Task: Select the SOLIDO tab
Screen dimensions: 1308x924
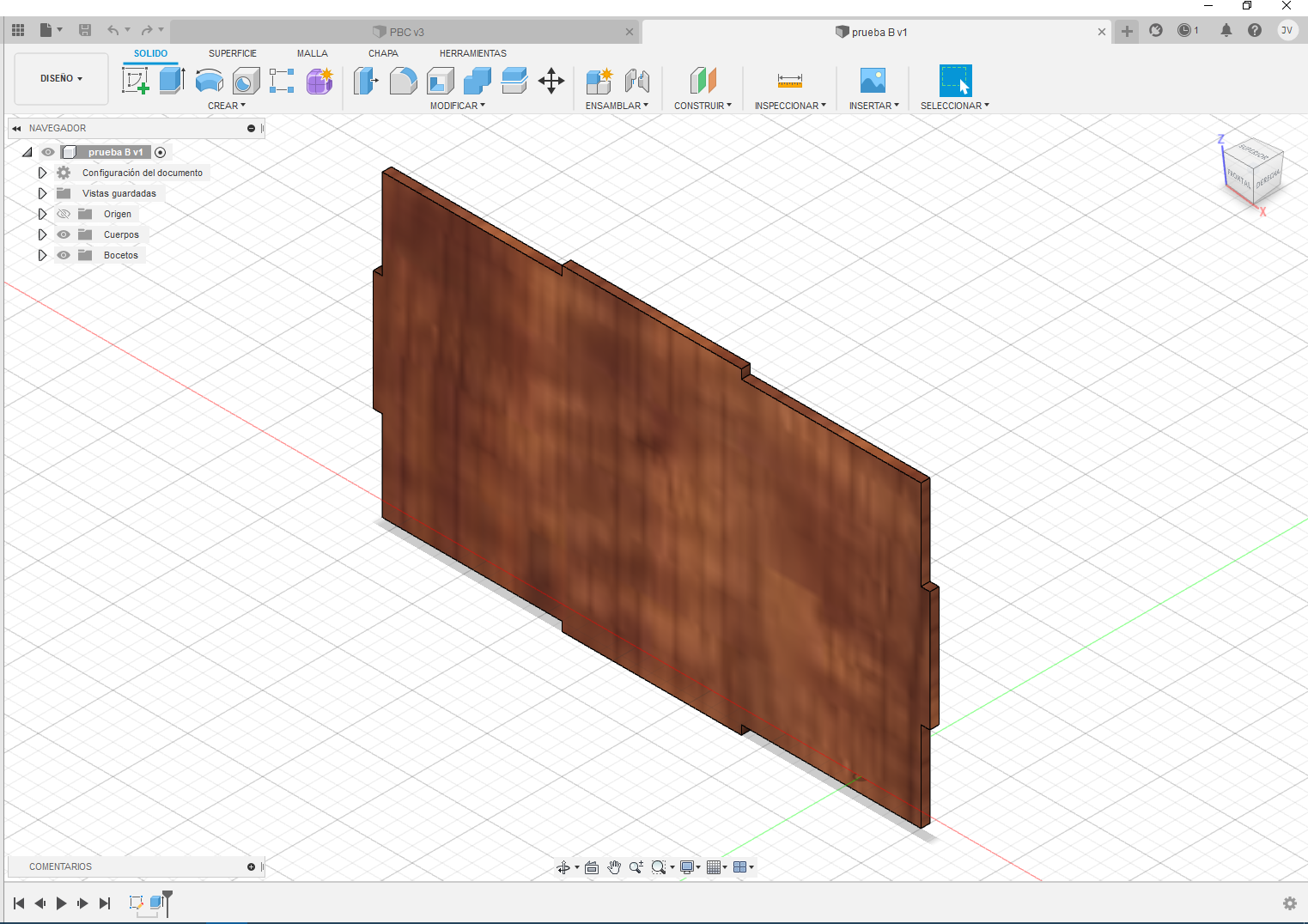Action: pos(150,53)
